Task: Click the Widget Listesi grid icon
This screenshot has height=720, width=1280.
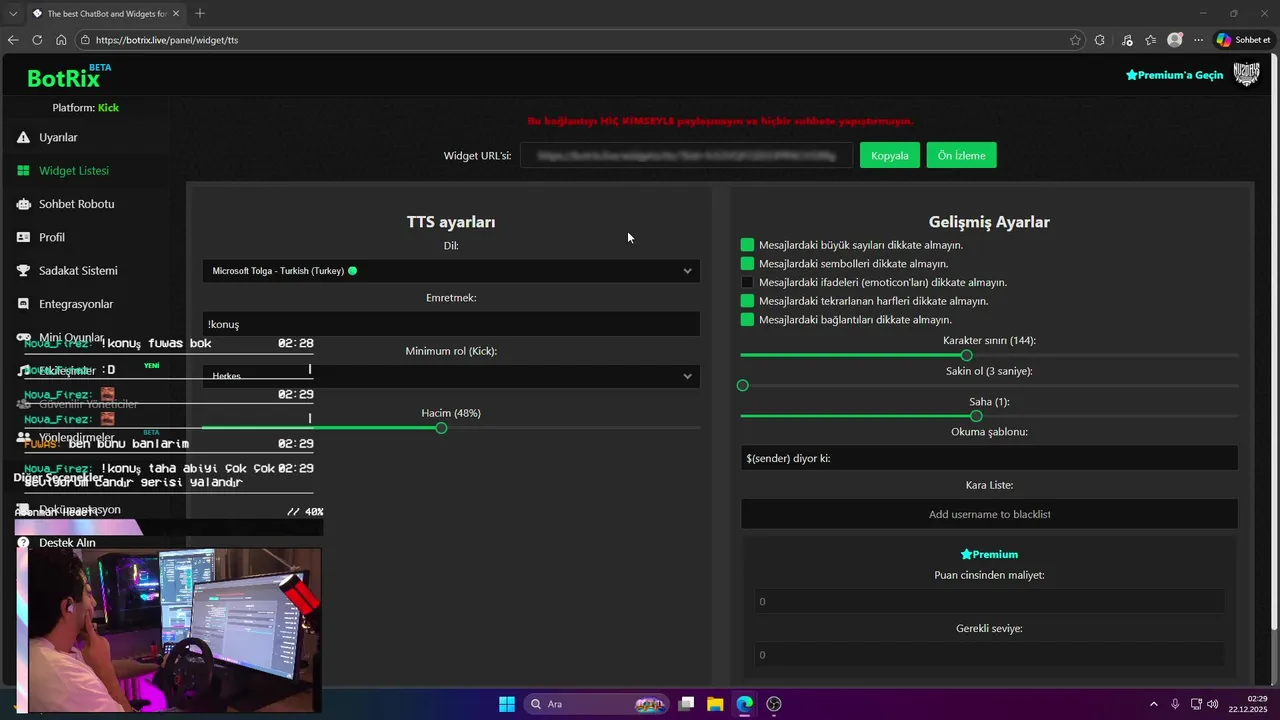Action: [23, 171]
